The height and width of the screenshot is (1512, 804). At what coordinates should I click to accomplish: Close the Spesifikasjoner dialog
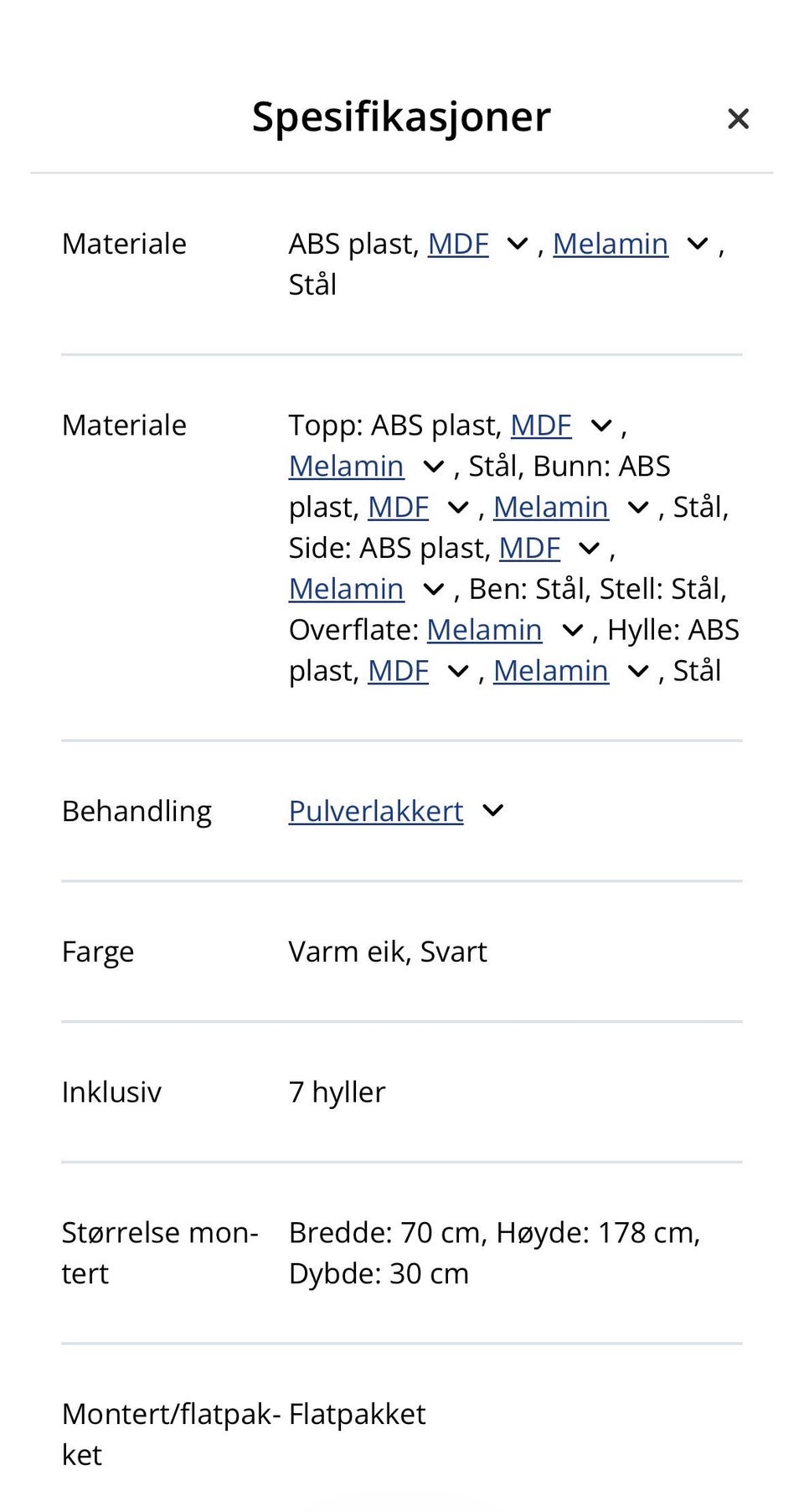pyautogui.click(x=738, y=119)
